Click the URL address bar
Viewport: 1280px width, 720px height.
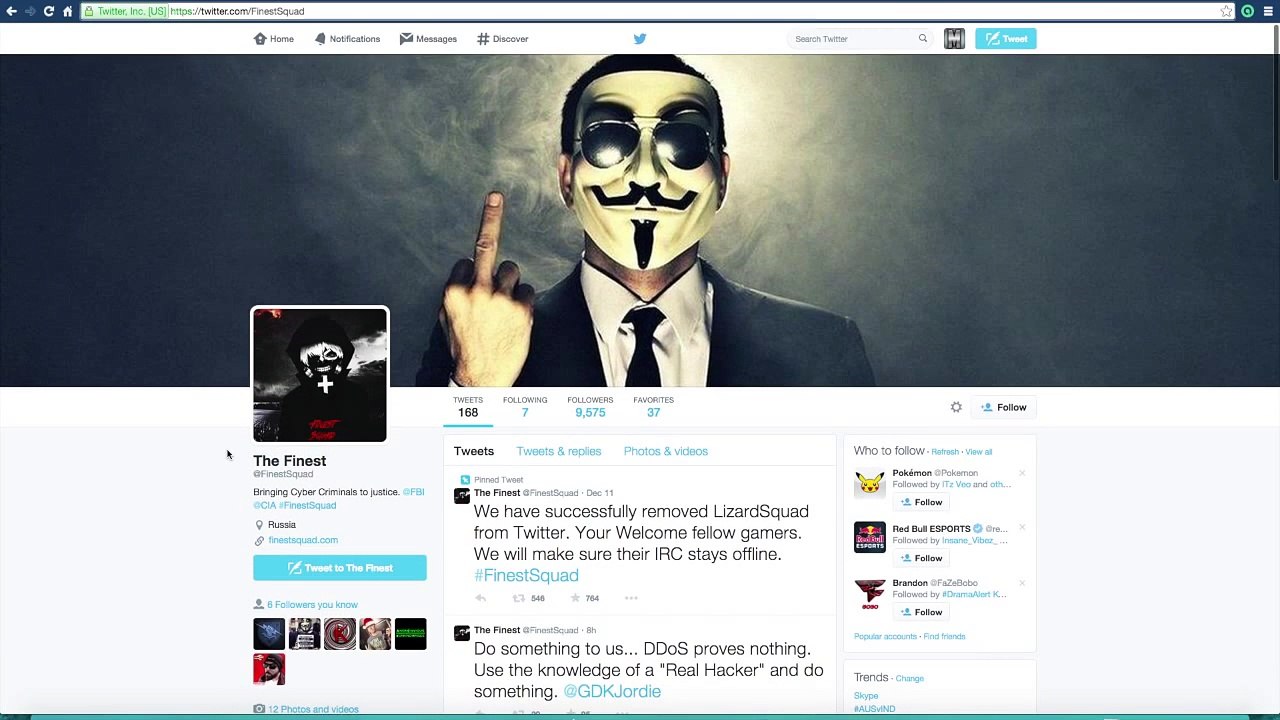(x=658, y=11)
